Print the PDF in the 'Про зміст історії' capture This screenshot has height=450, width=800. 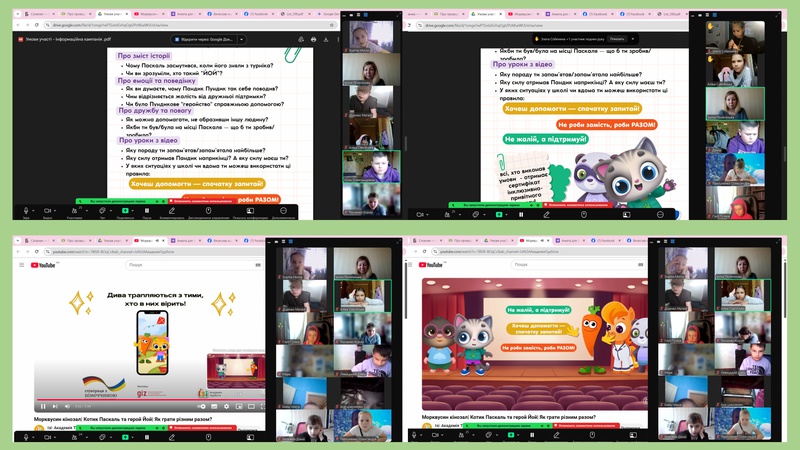click(313, 39)
